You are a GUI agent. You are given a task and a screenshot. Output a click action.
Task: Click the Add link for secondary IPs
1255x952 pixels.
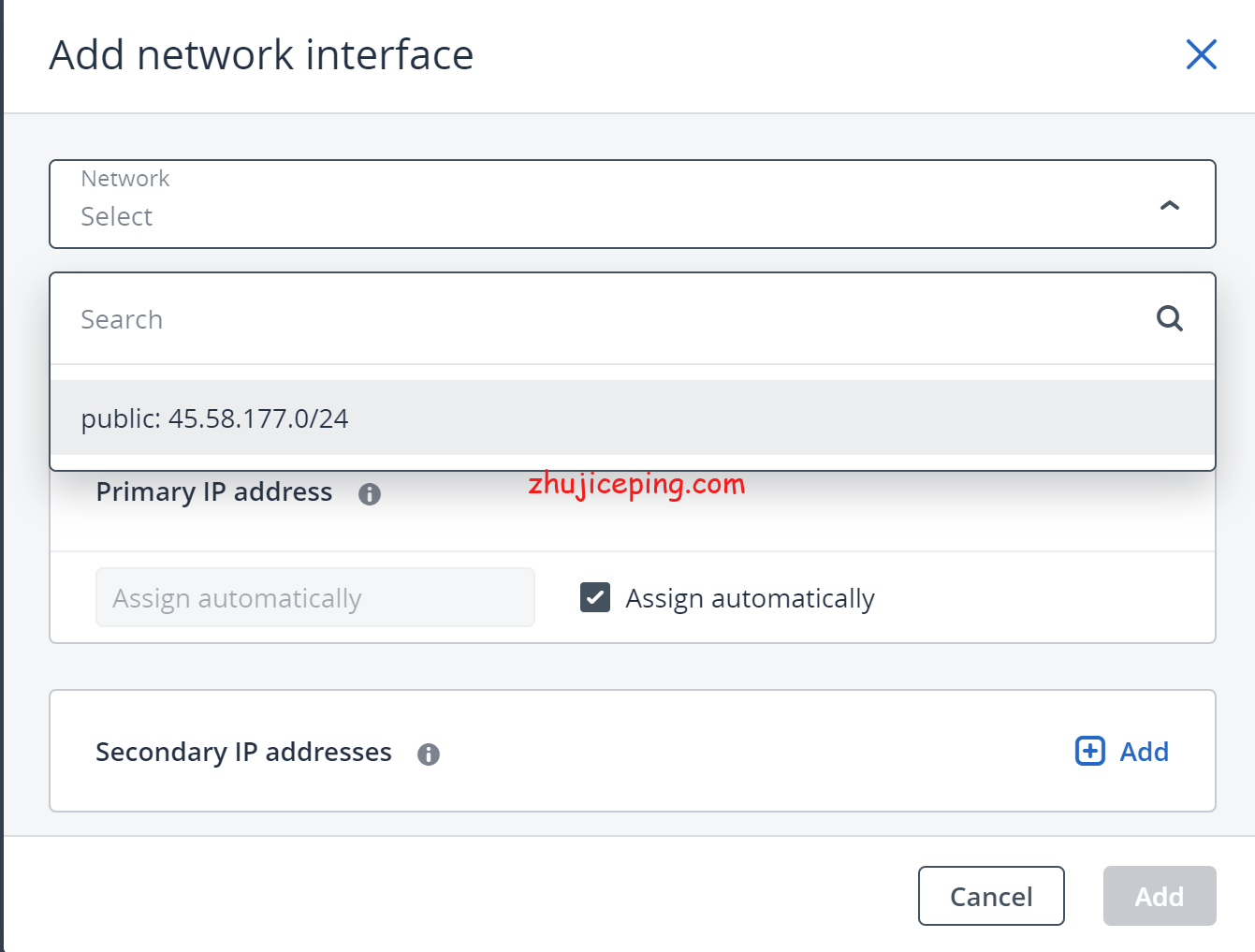(x=1144, y=751)
